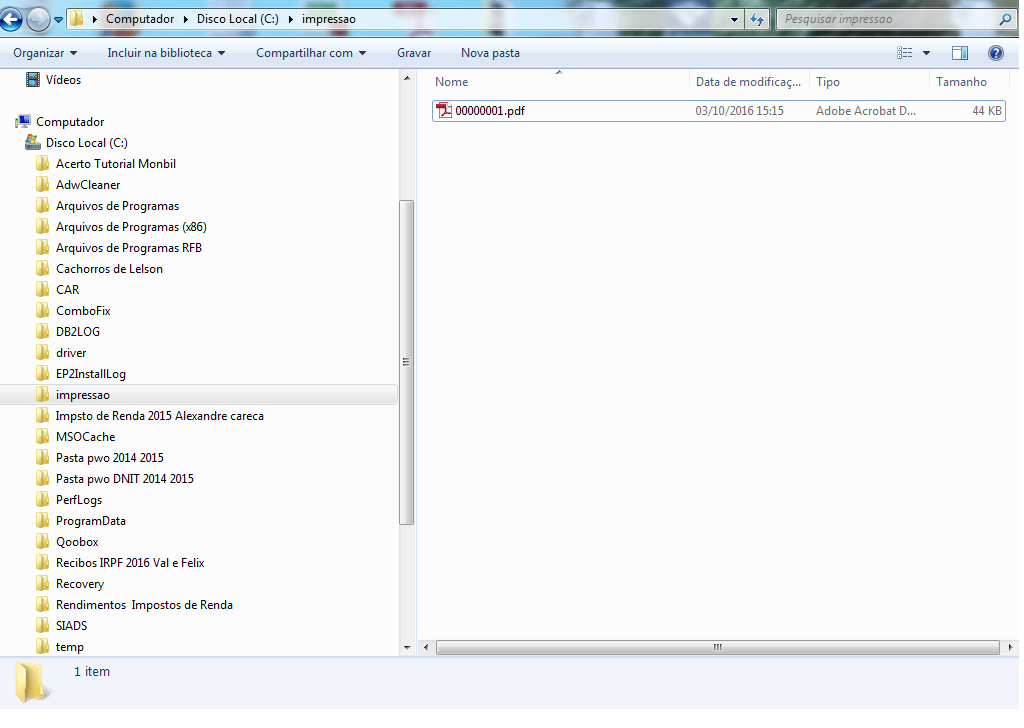Open Compartilhar com menu
The height and width of the screenshot is (728, 1024).
pyautogui.click(x=311, y=53)
